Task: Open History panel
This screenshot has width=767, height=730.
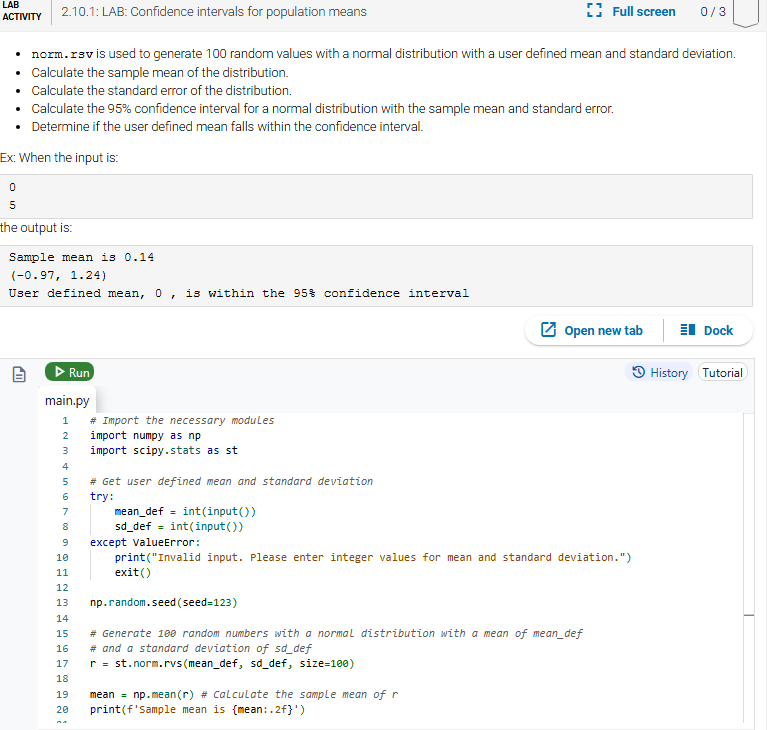Action: coord(659,372)
